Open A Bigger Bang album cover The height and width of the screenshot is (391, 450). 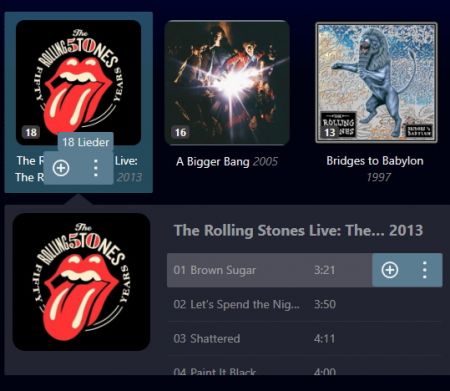click(227, 82)
